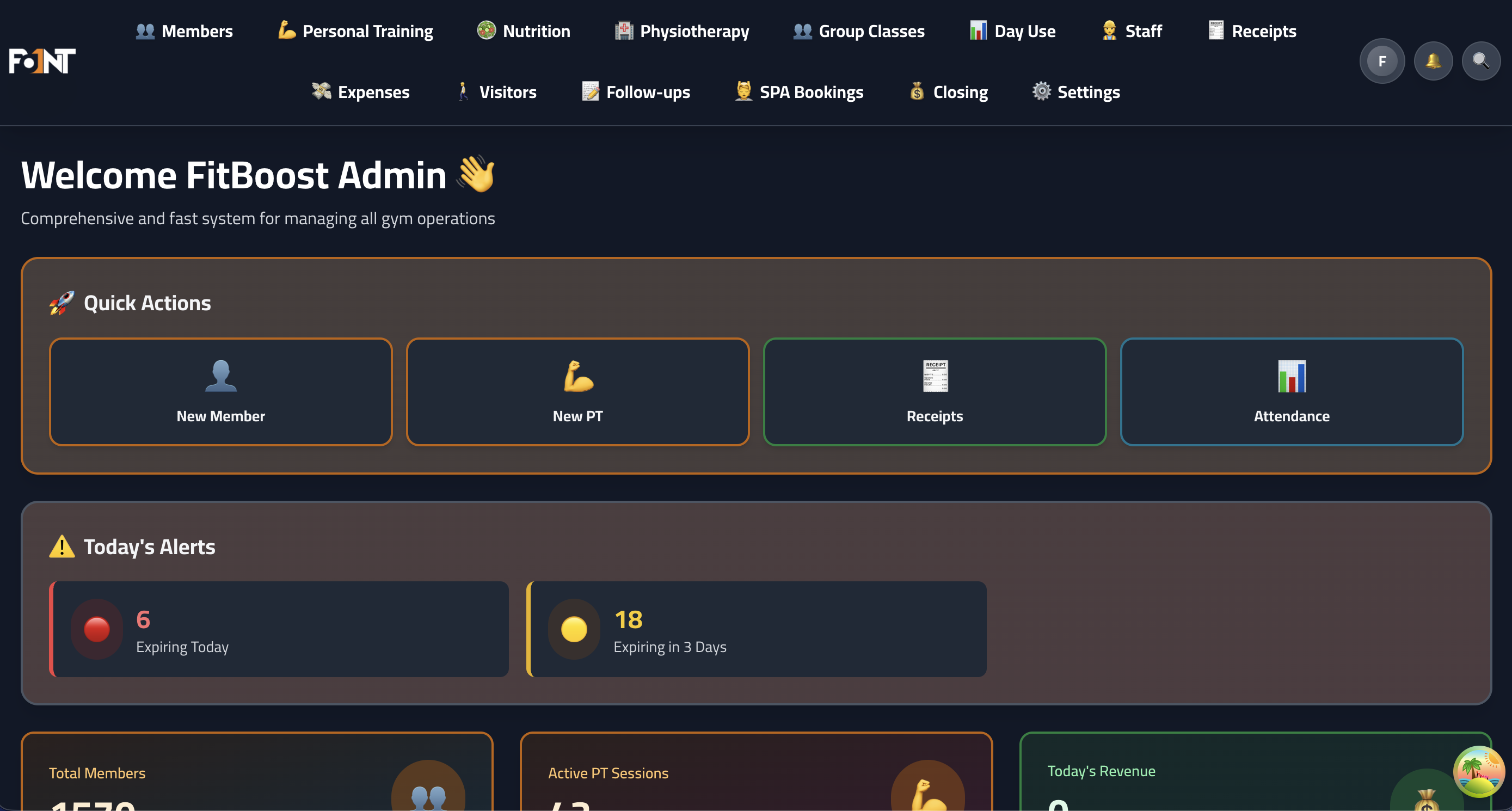Open the Settings menu
The width and height of the screenshot is (1512, 811).
click(x=1075, y=91)
